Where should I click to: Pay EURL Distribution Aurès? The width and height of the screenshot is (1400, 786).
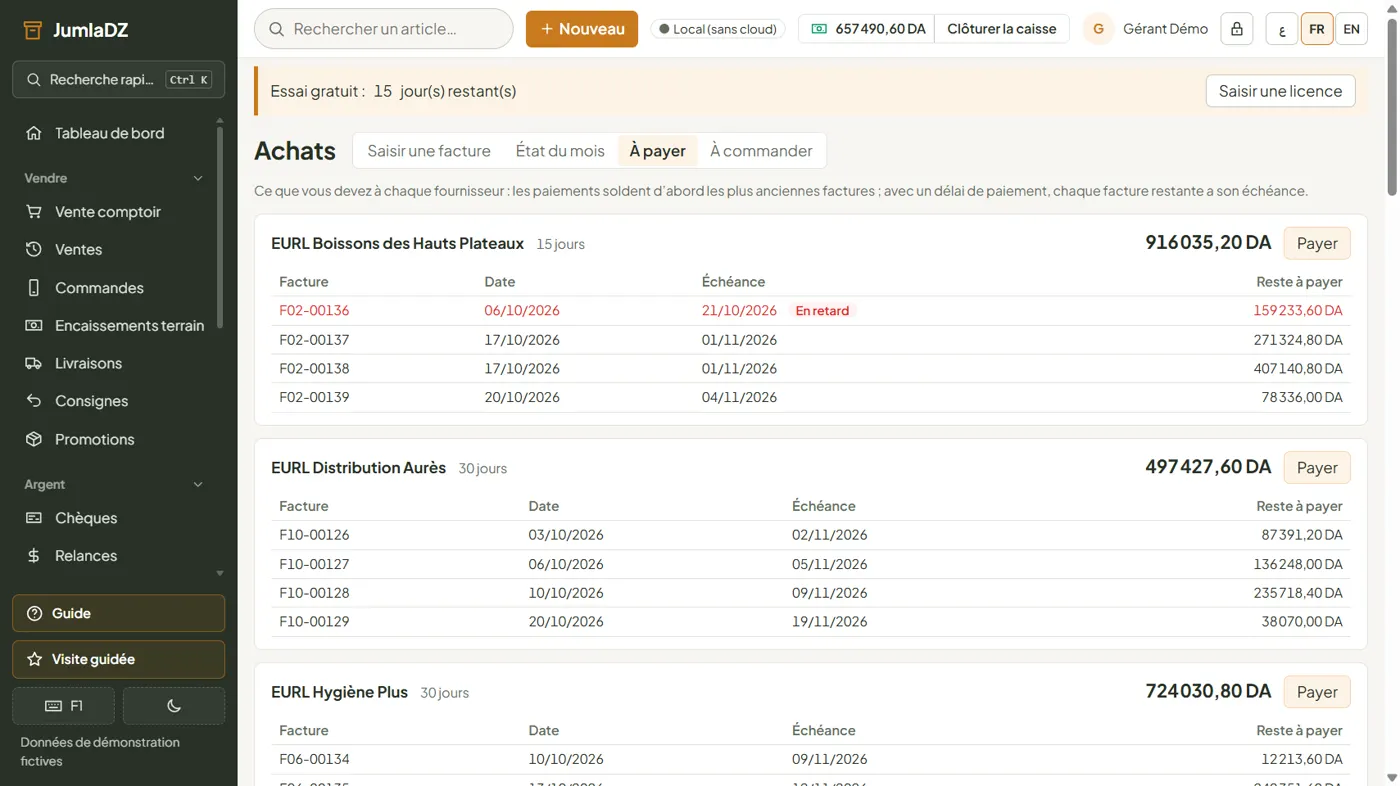click(x=1317, y=468)
